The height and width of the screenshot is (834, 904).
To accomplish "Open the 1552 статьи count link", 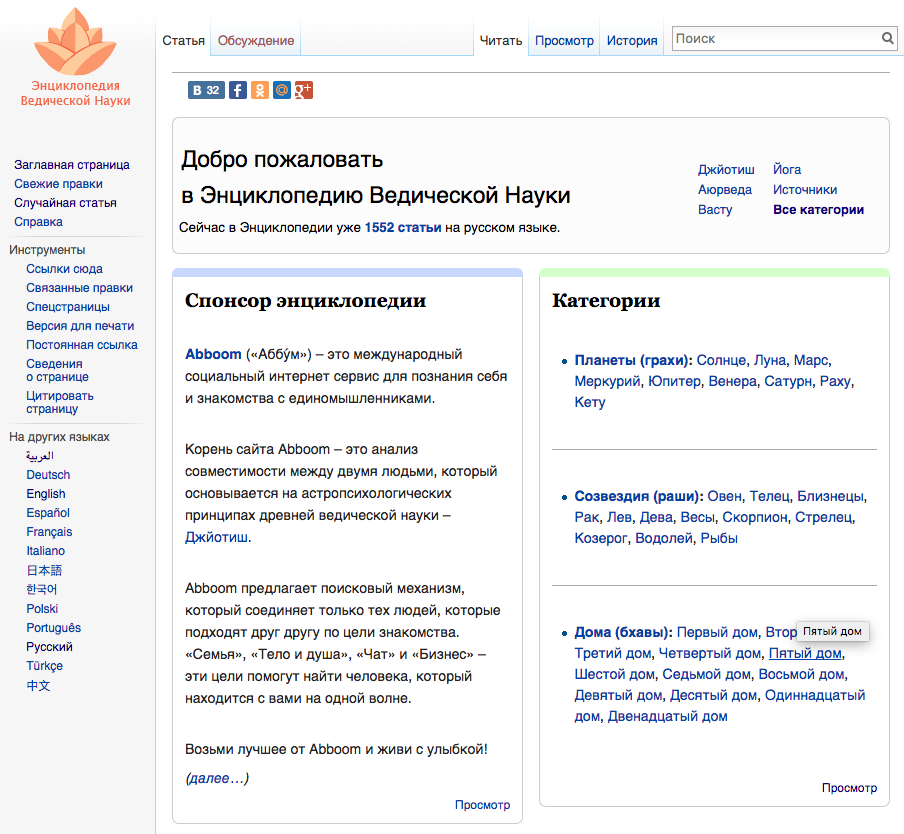I will 403,227.
